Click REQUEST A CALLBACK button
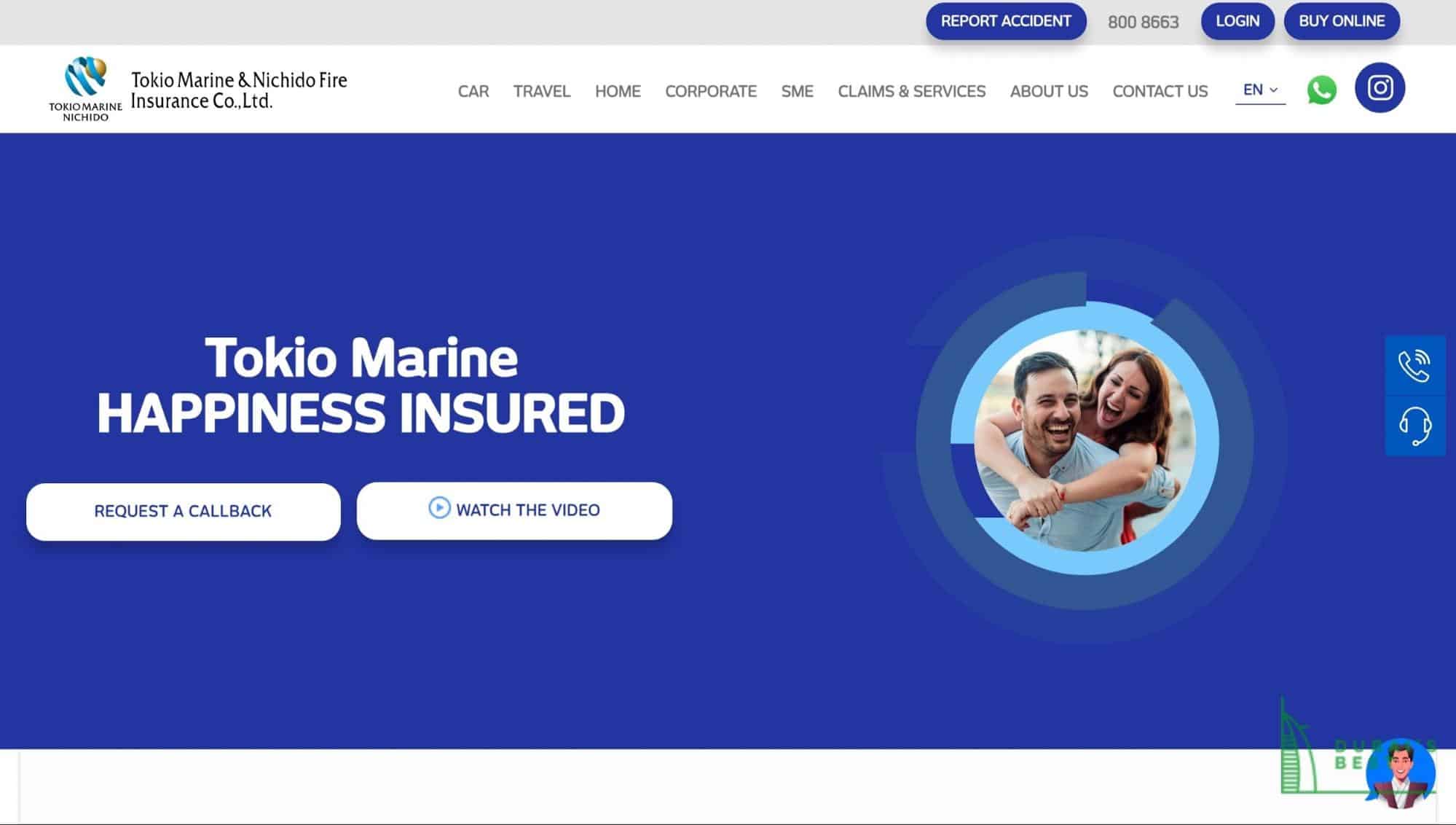The image size is (1456, 825). (x=183, y=512)
